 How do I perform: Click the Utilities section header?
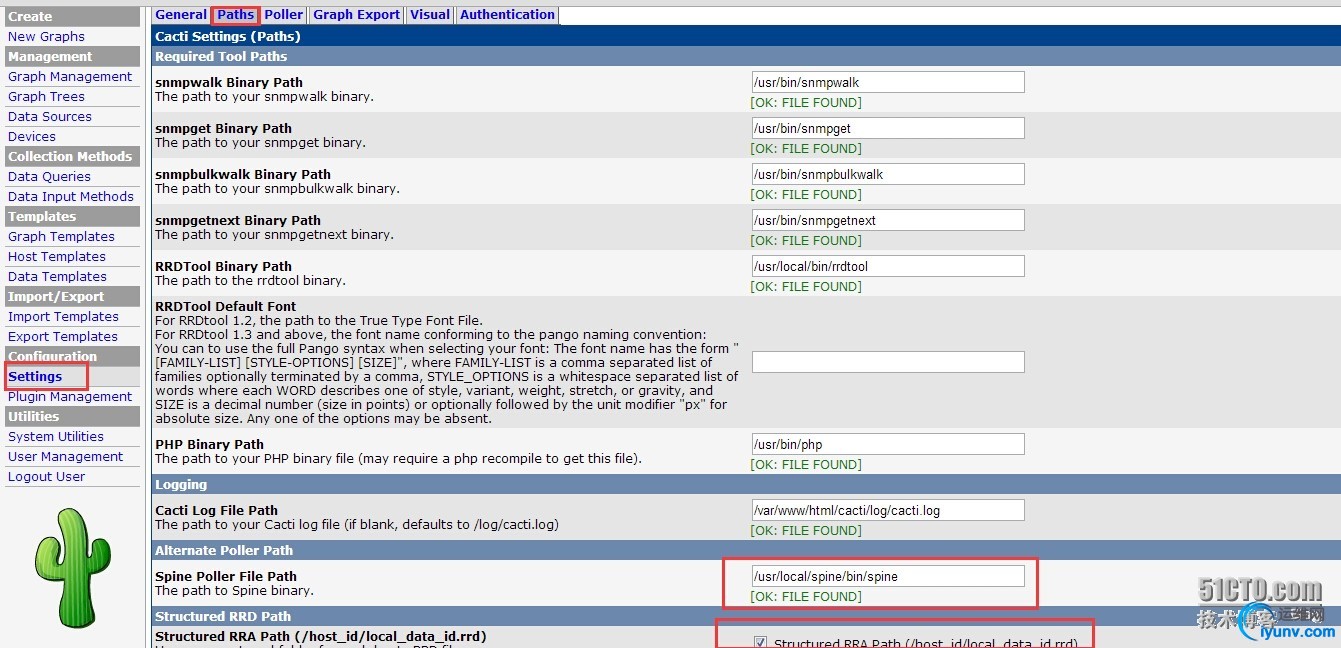click(x=72, y=416)
